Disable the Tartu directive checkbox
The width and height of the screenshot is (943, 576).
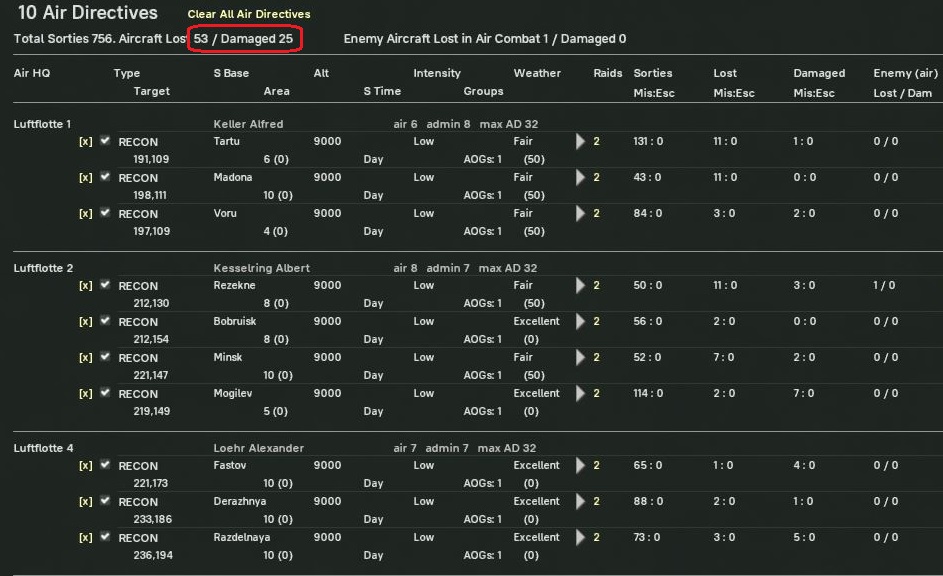(x=105, y=141)
